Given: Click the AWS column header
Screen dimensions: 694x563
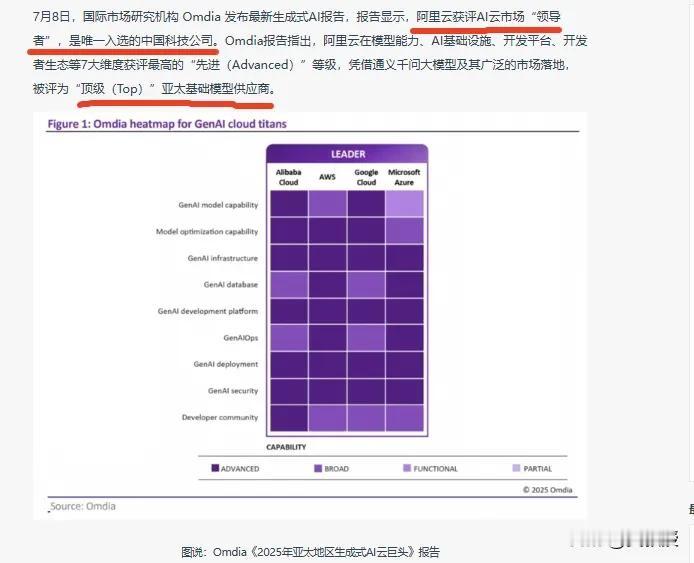Looking at the screenshot, I should click(327, 177).
